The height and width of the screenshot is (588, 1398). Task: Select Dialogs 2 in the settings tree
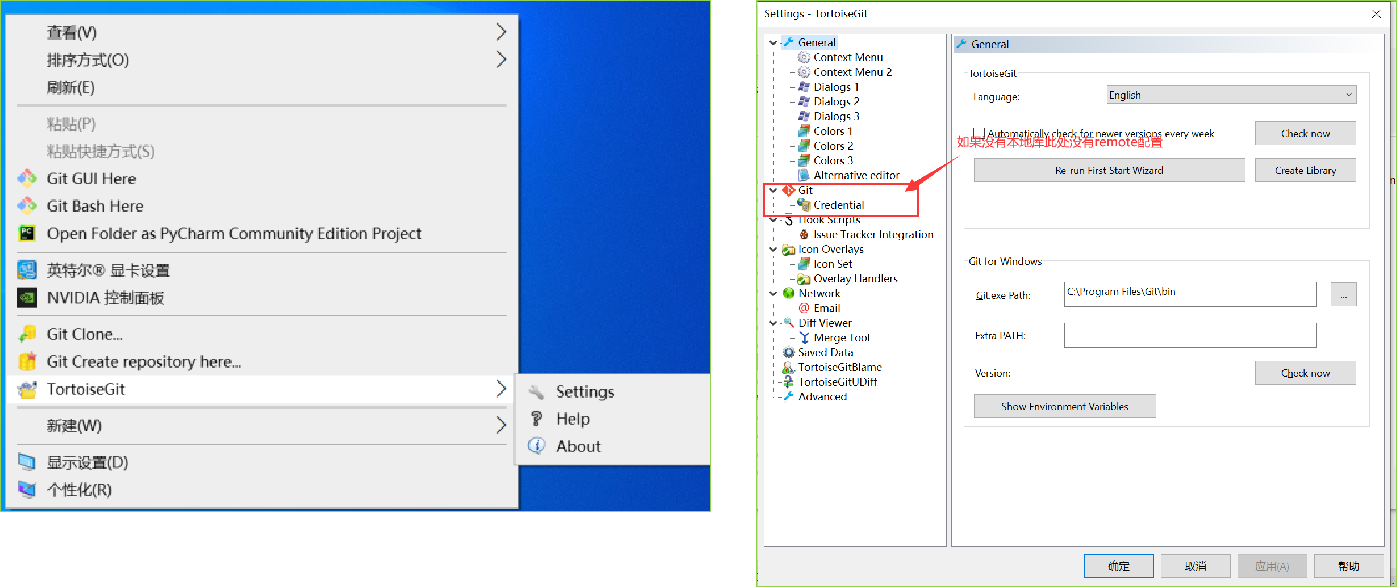click(x=836, y=101)
